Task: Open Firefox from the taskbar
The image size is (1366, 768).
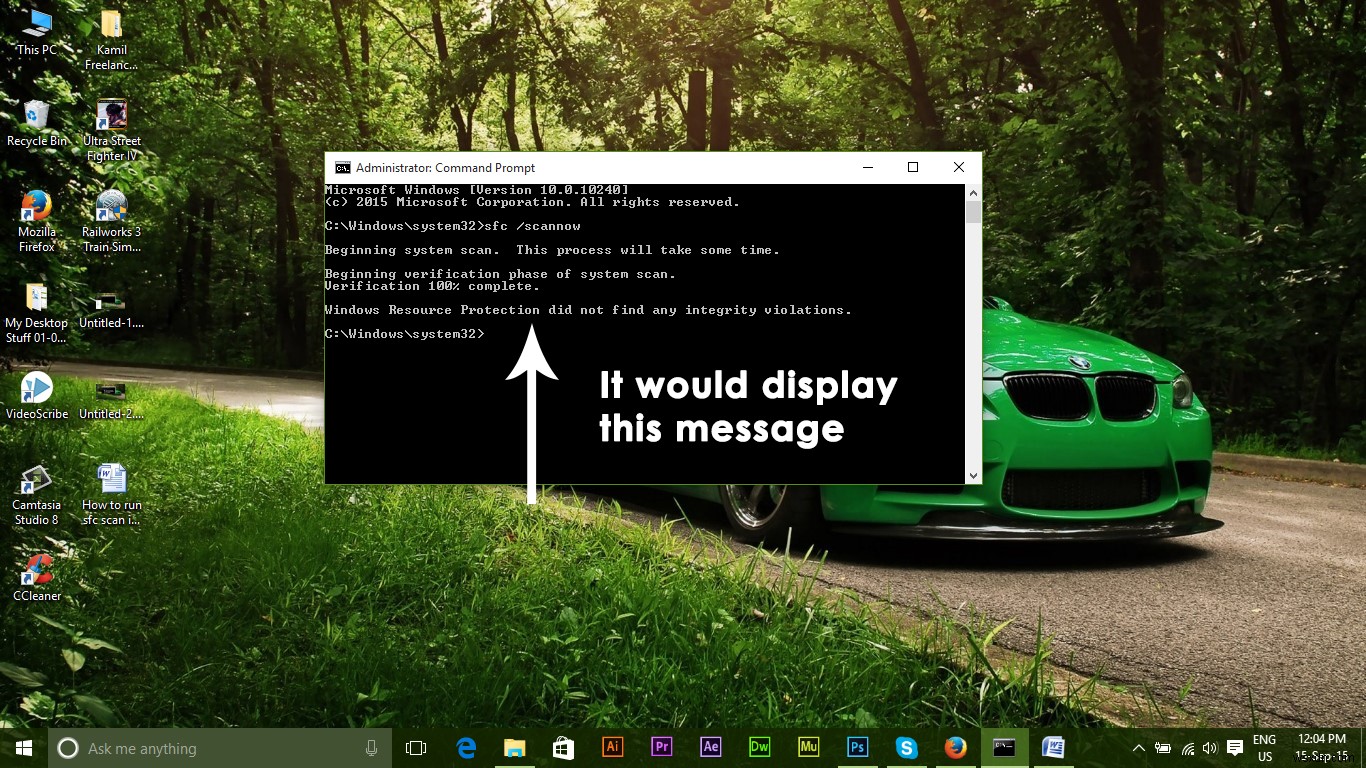Action: click(955, 748)
